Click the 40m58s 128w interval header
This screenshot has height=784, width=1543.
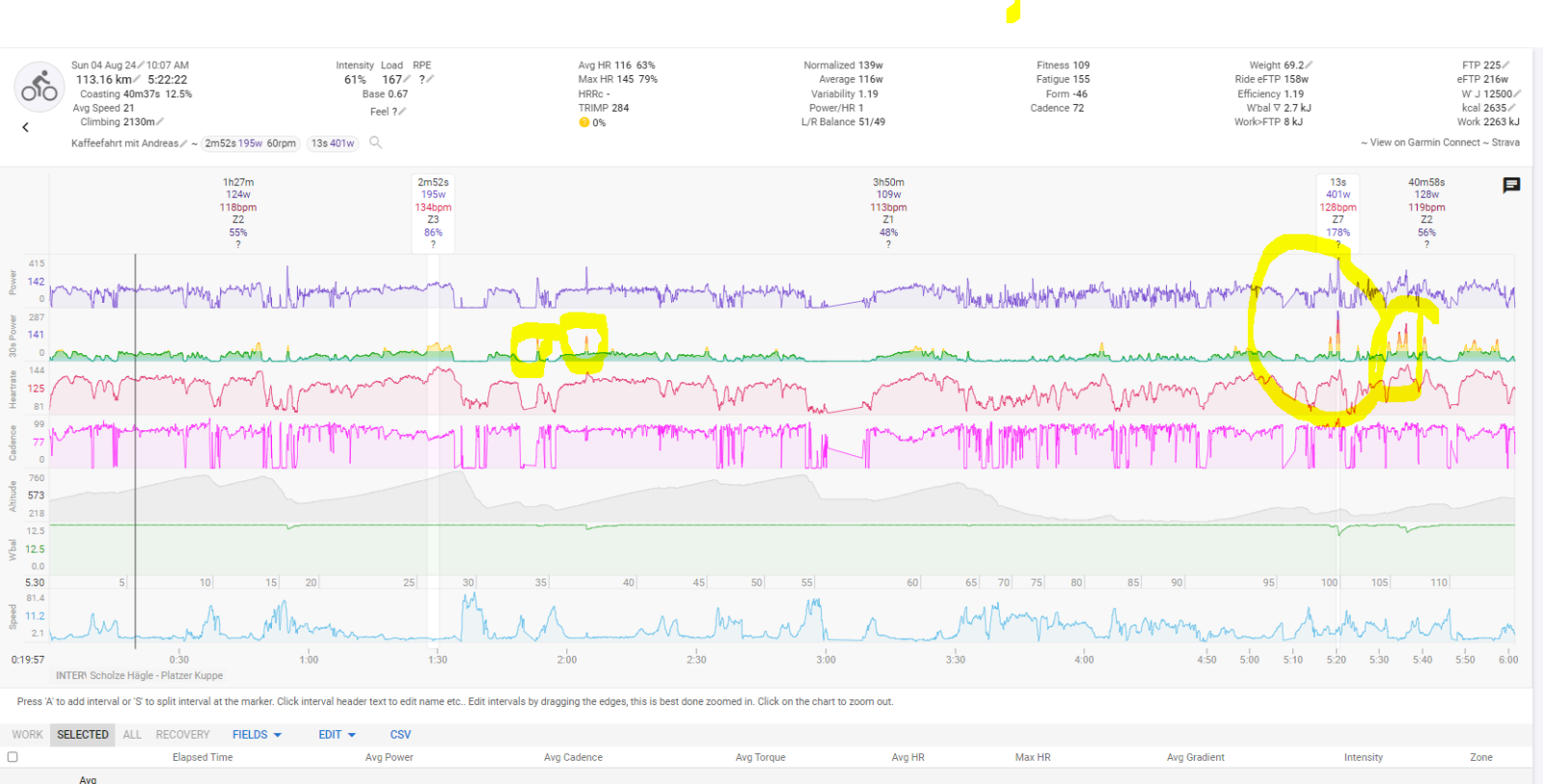tap(1426, 213)
